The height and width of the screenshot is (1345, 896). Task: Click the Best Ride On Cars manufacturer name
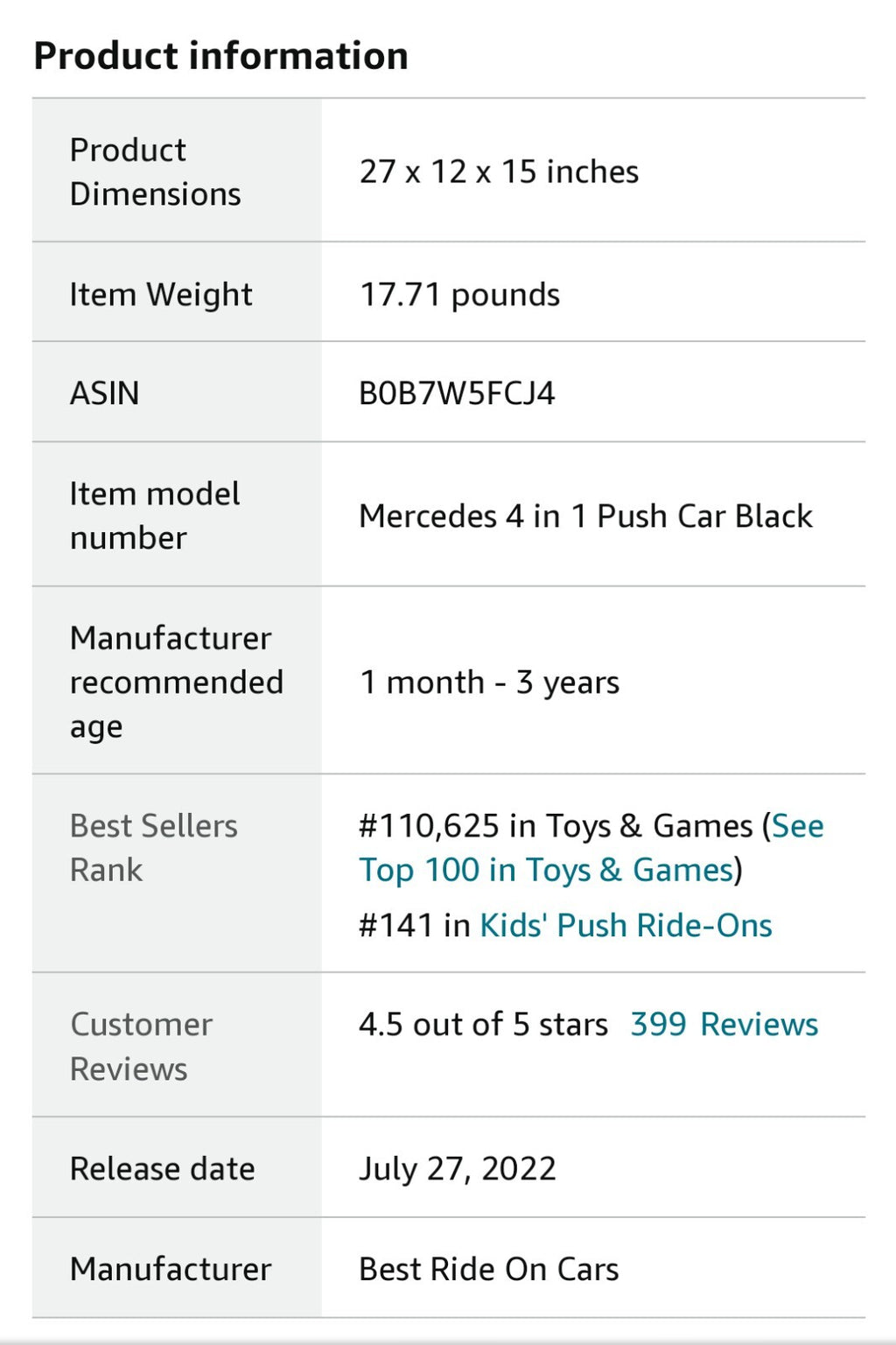tap(488, 1269)
